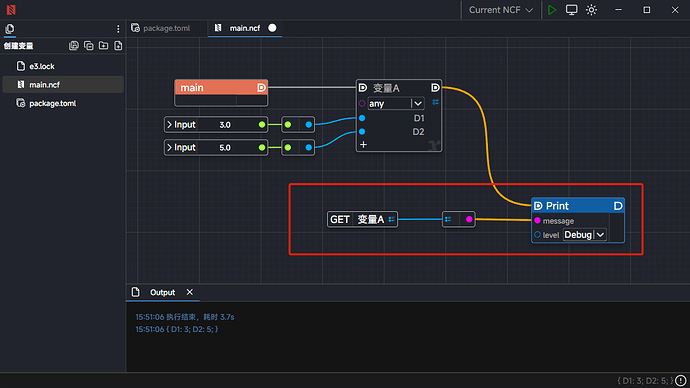690x388 pixels.
Task: Open the Debug level dropdown in the Print node
Action: (585, 234)
